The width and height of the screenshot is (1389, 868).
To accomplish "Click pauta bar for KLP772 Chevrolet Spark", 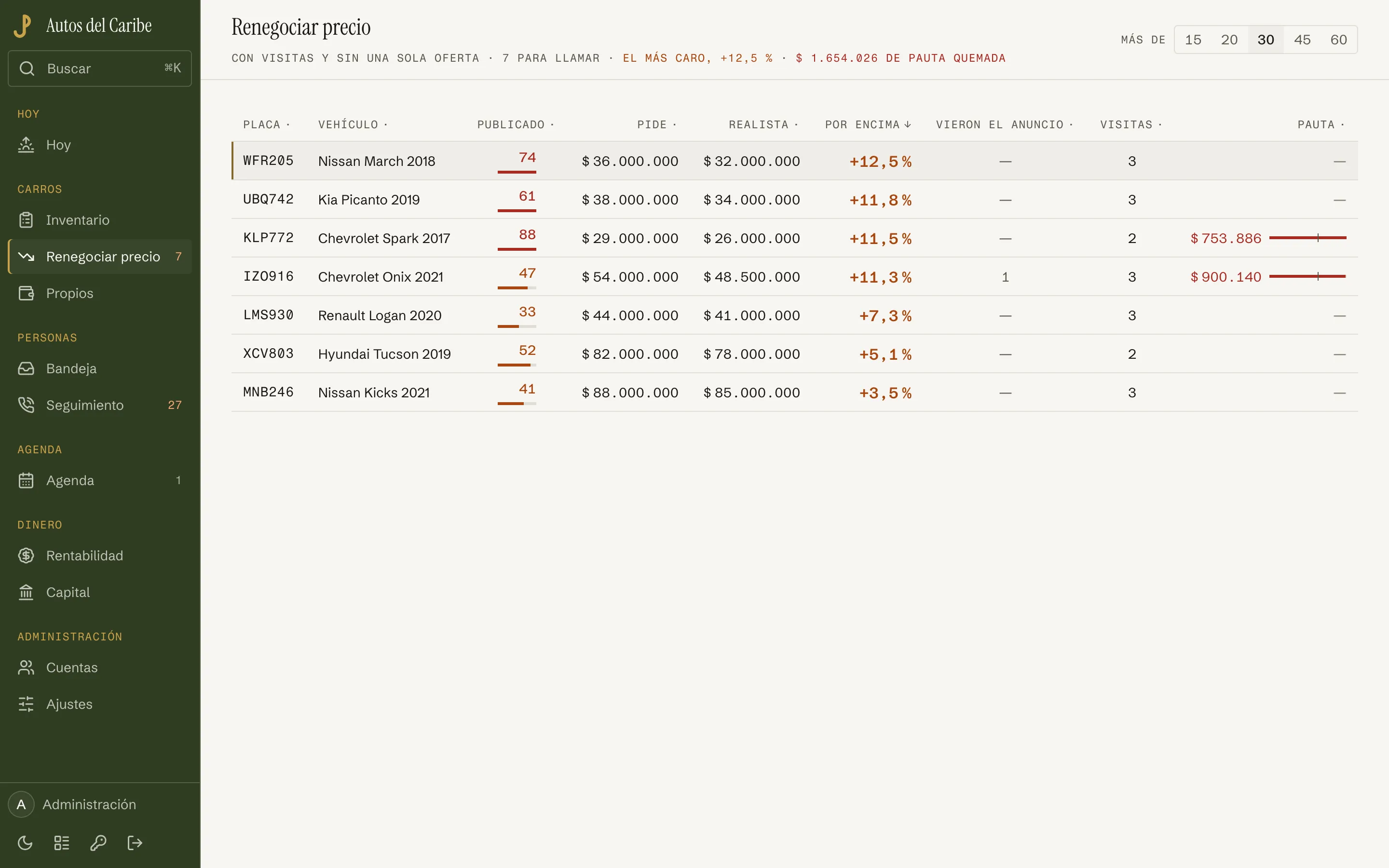I will pyautogui.click(x=1307, y=238).
